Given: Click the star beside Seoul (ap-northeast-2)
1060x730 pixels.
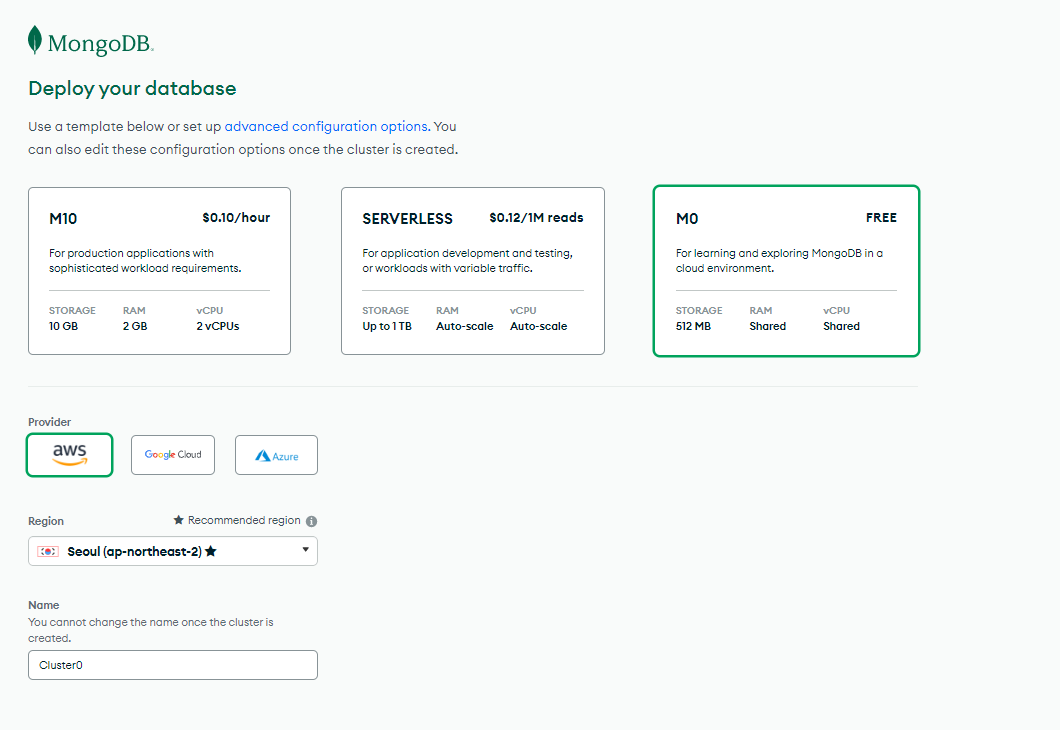Looking at the screenshot, I should click(211, 551).
